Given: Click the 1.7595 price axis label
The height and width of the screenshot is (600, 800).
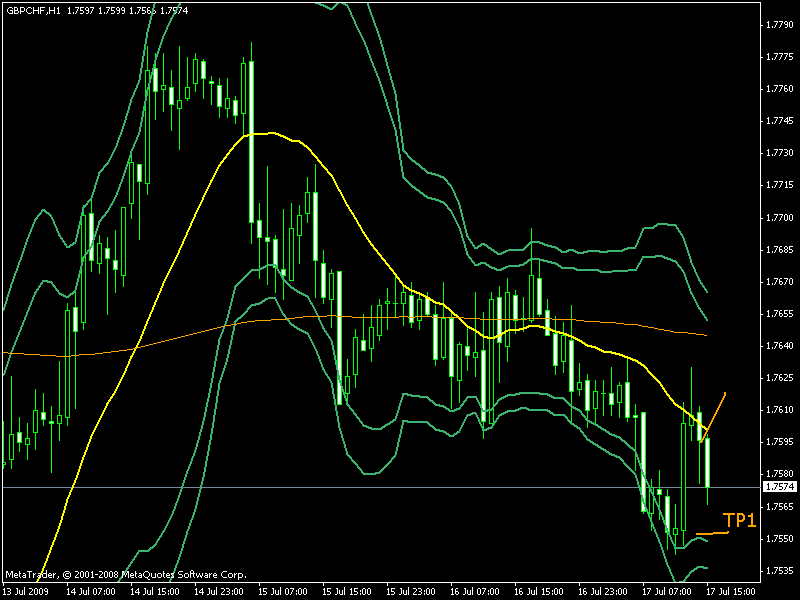Looking at the screenshot, I should pos(780,442).
